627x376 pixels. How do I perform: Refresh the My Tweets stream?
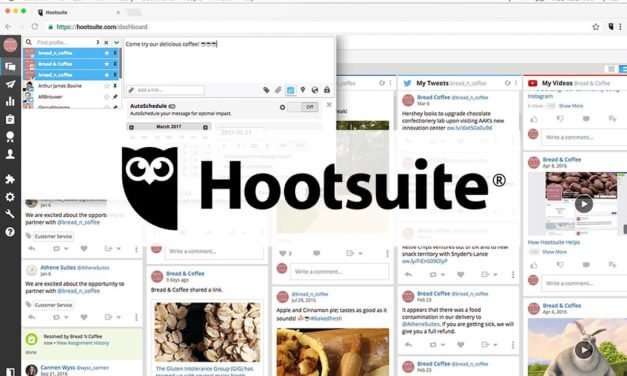[x=507, y=83]
